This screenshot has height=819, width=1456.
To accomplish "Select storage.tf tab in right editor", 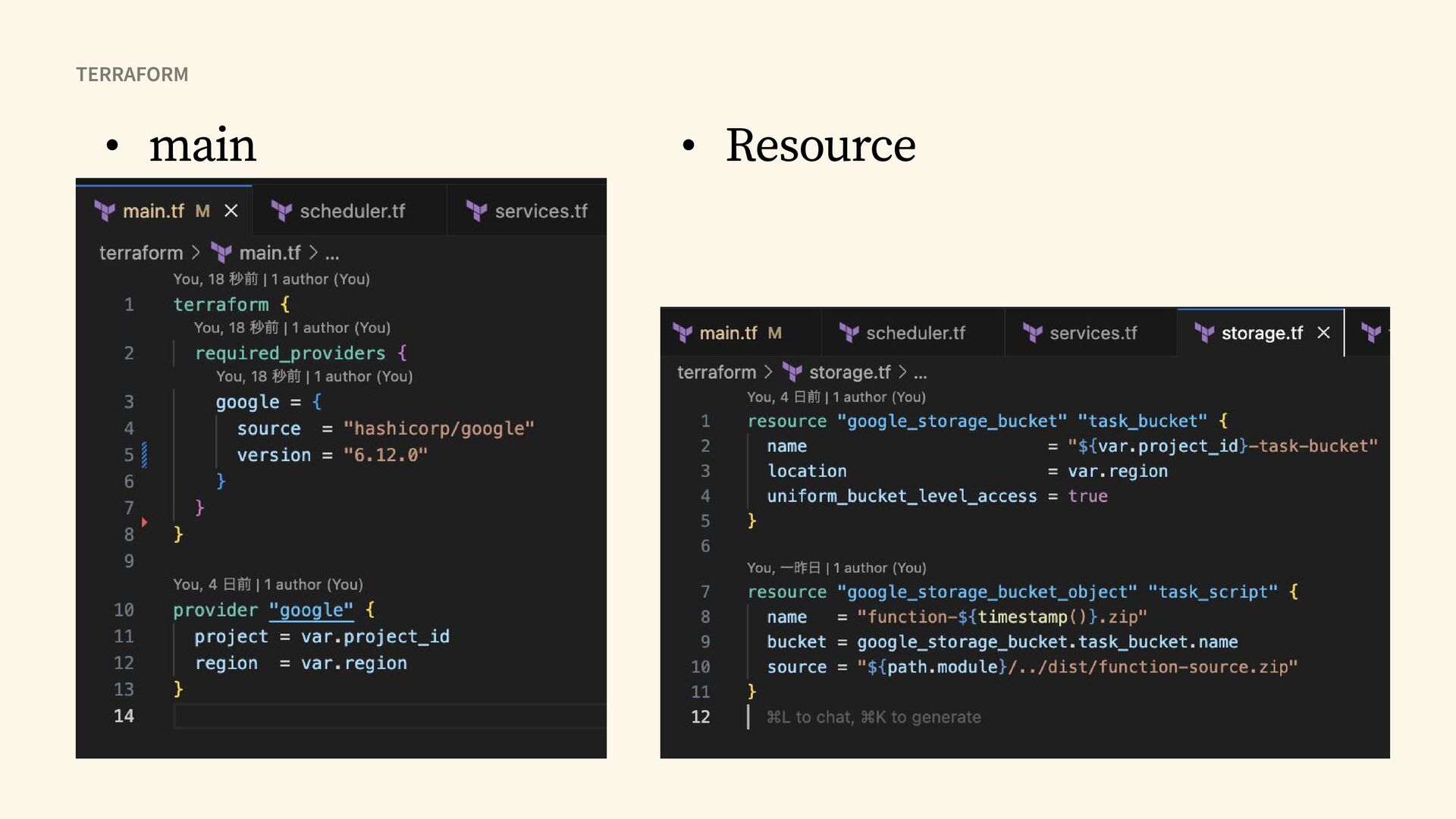I will point(1260,333).
